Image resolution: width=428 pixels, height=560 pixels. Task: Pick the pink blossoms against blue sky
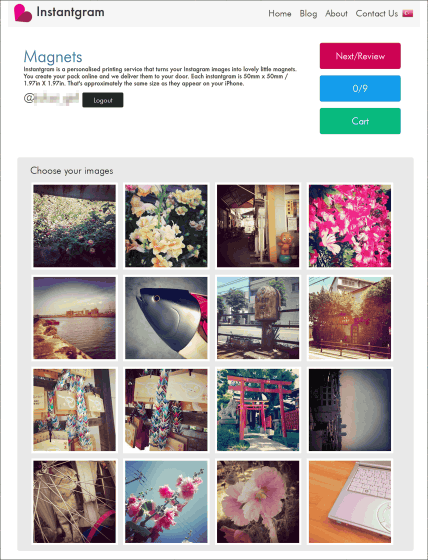166,502
